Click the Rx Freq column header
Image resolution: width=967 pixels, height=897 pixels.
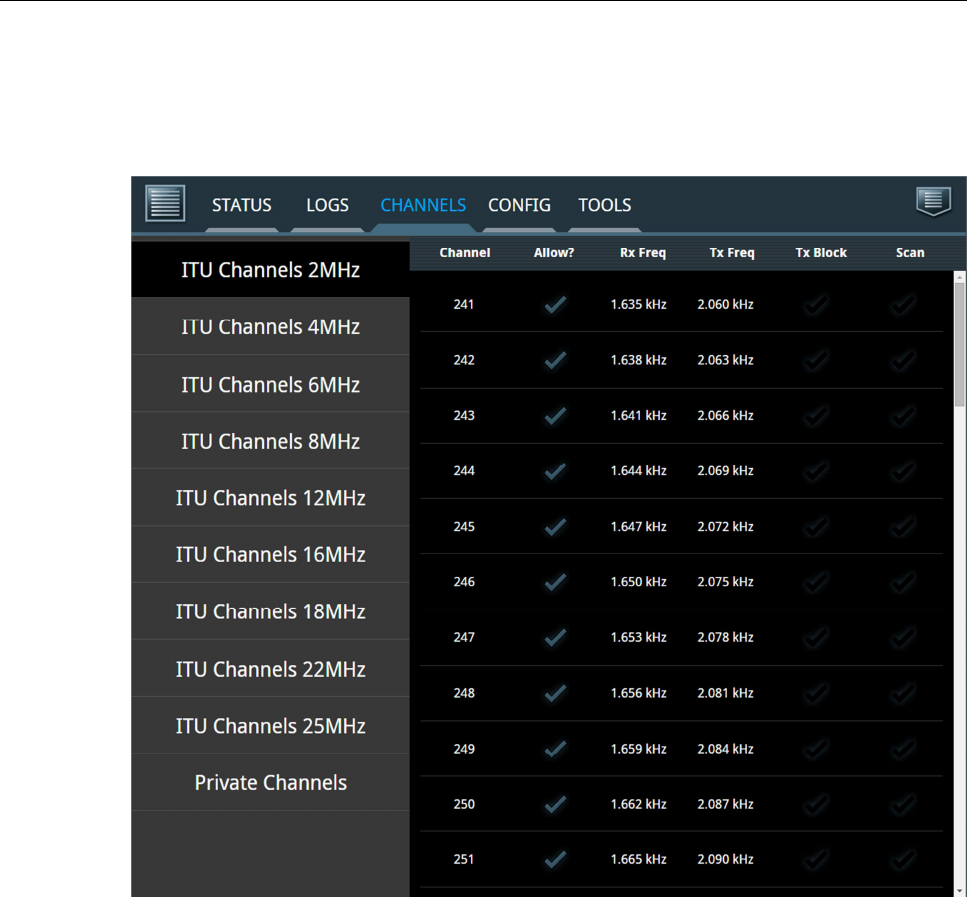(643, 252)
